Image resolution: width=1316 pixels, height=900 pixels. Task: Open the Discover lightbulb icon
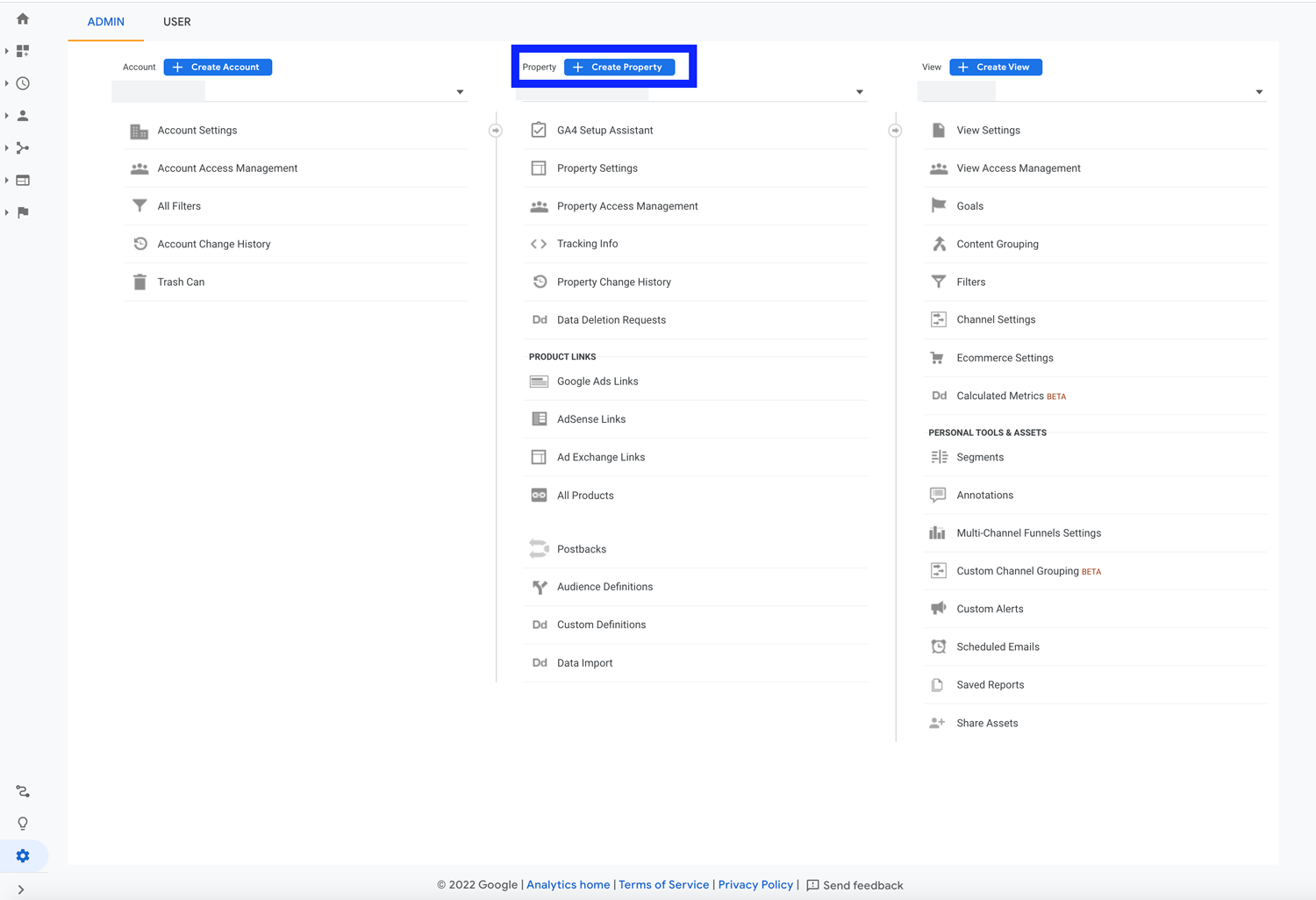[x=23, y=824]
